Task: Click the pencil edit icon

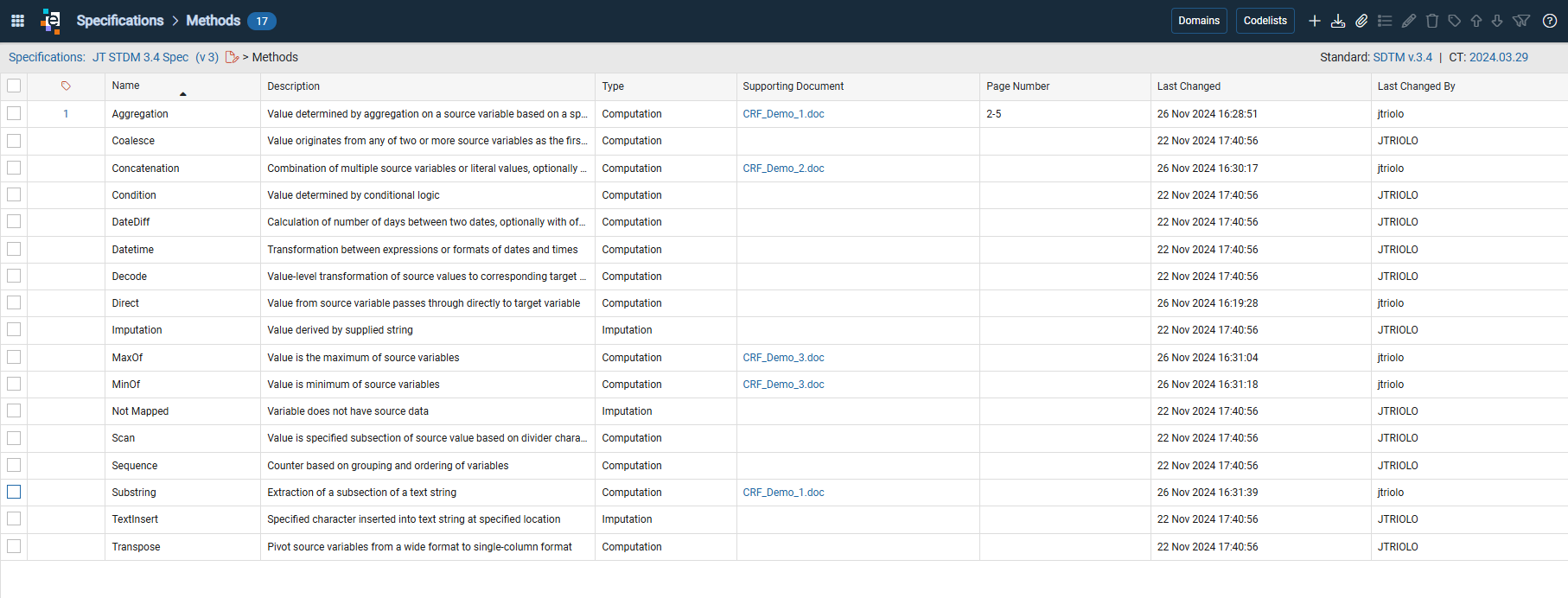Action: tap(1409, 21)
